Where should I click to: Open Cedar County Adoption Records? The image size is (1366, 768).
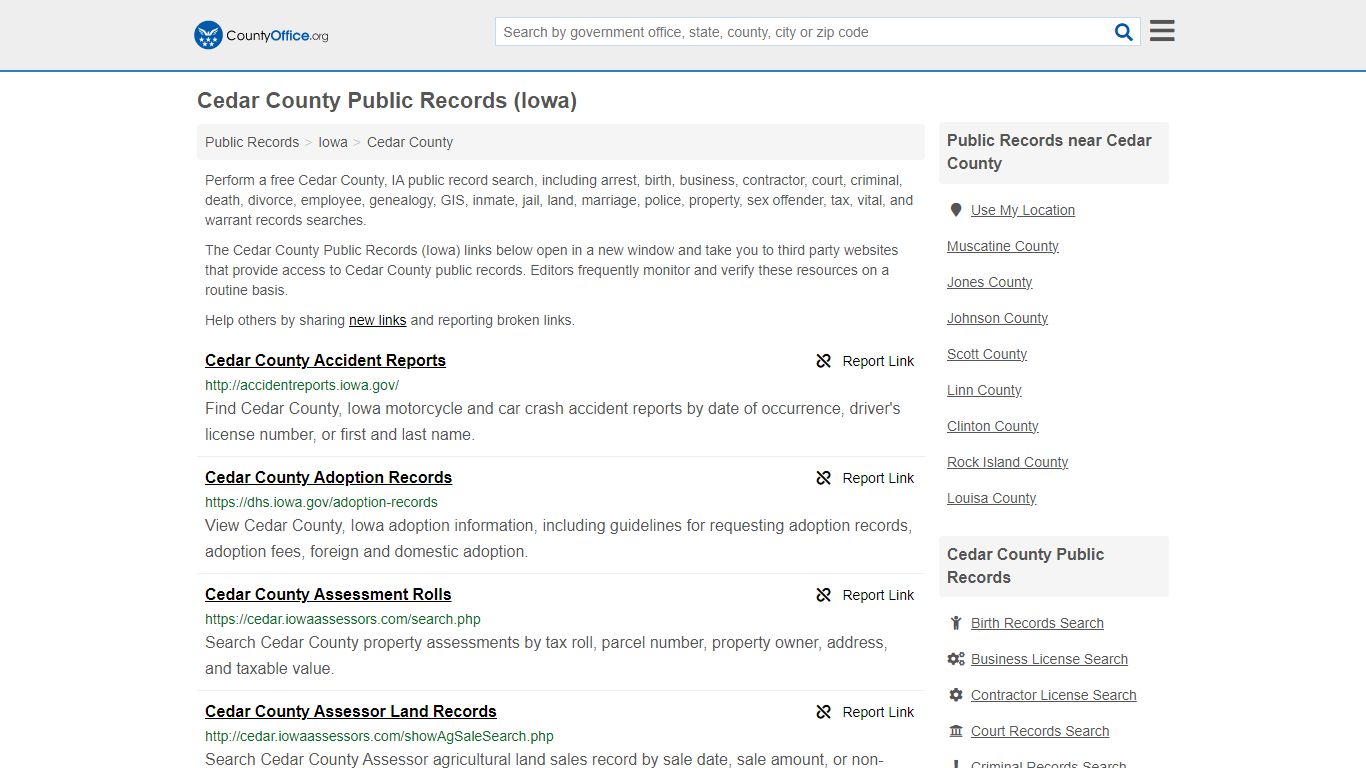tap(328, 478)
